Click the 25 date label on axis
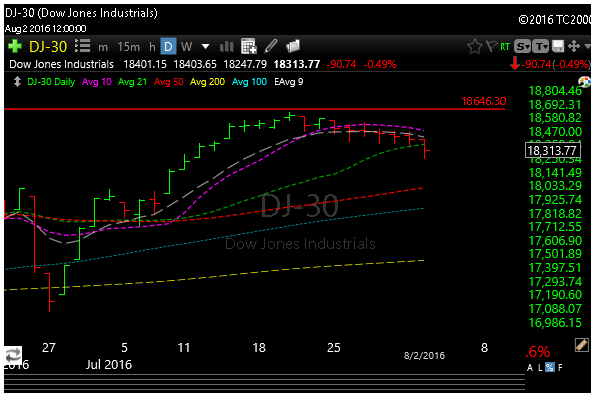Image resolution: width=591 pixels, height=393 pixels. (x=334, y=348)
